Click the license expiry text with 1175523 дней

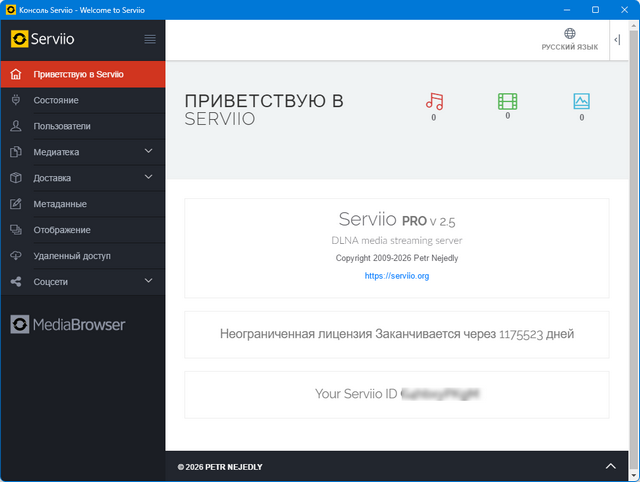tap(397, 334)
